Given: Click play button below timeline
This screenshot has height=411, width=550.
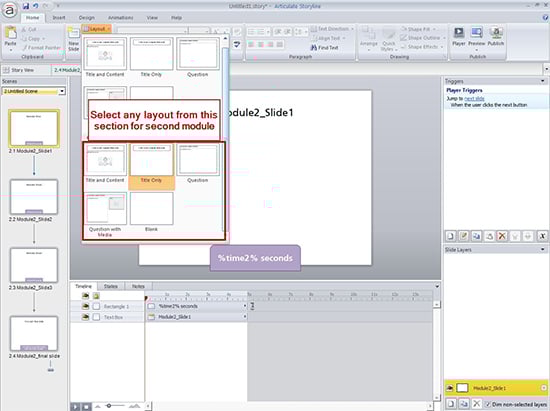Looking at the screenshot, I should 75,407.
